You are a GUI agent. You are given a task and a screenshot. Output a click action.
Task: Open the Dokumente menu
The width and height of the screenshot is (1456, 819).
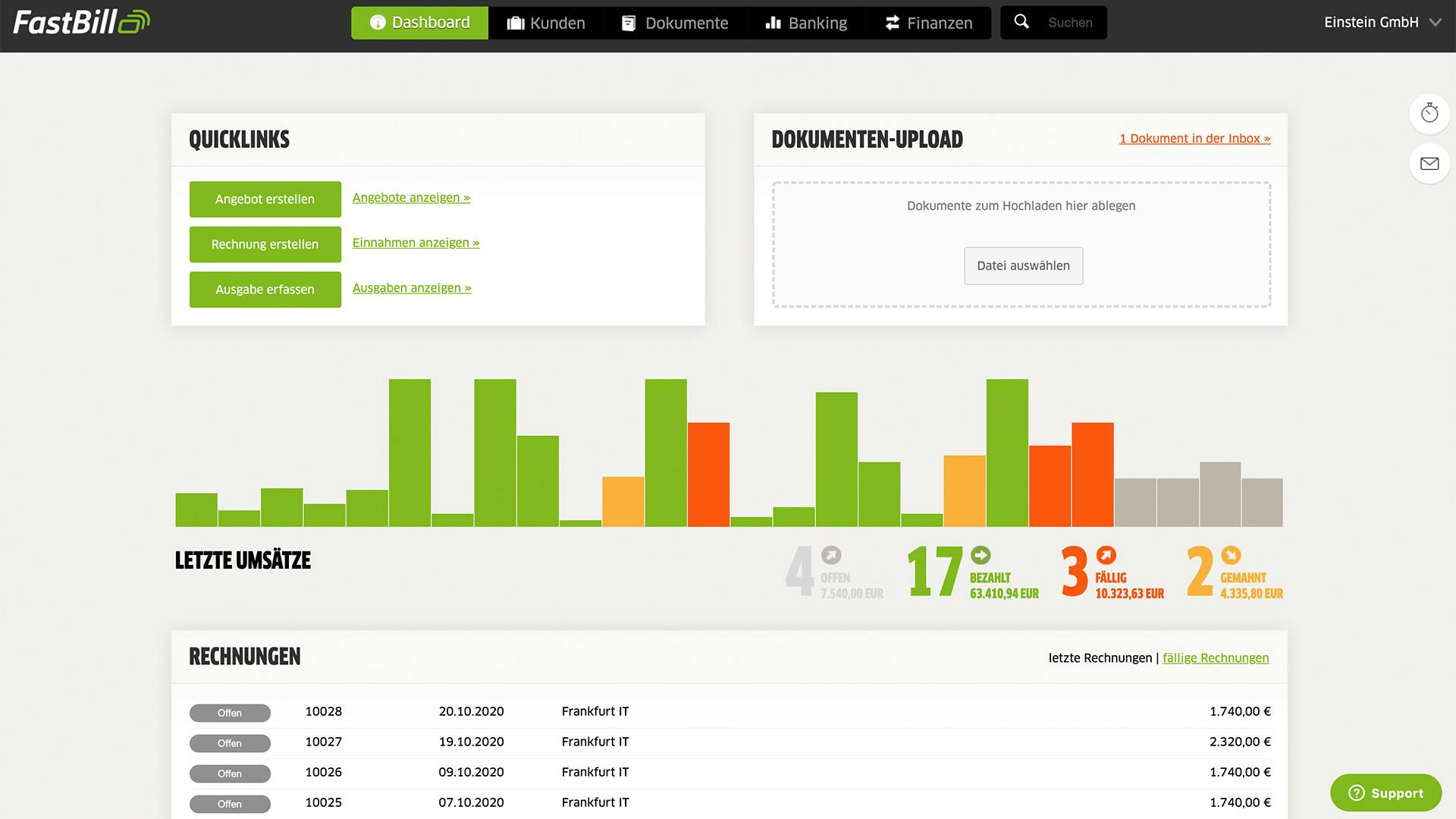point(675,23)
